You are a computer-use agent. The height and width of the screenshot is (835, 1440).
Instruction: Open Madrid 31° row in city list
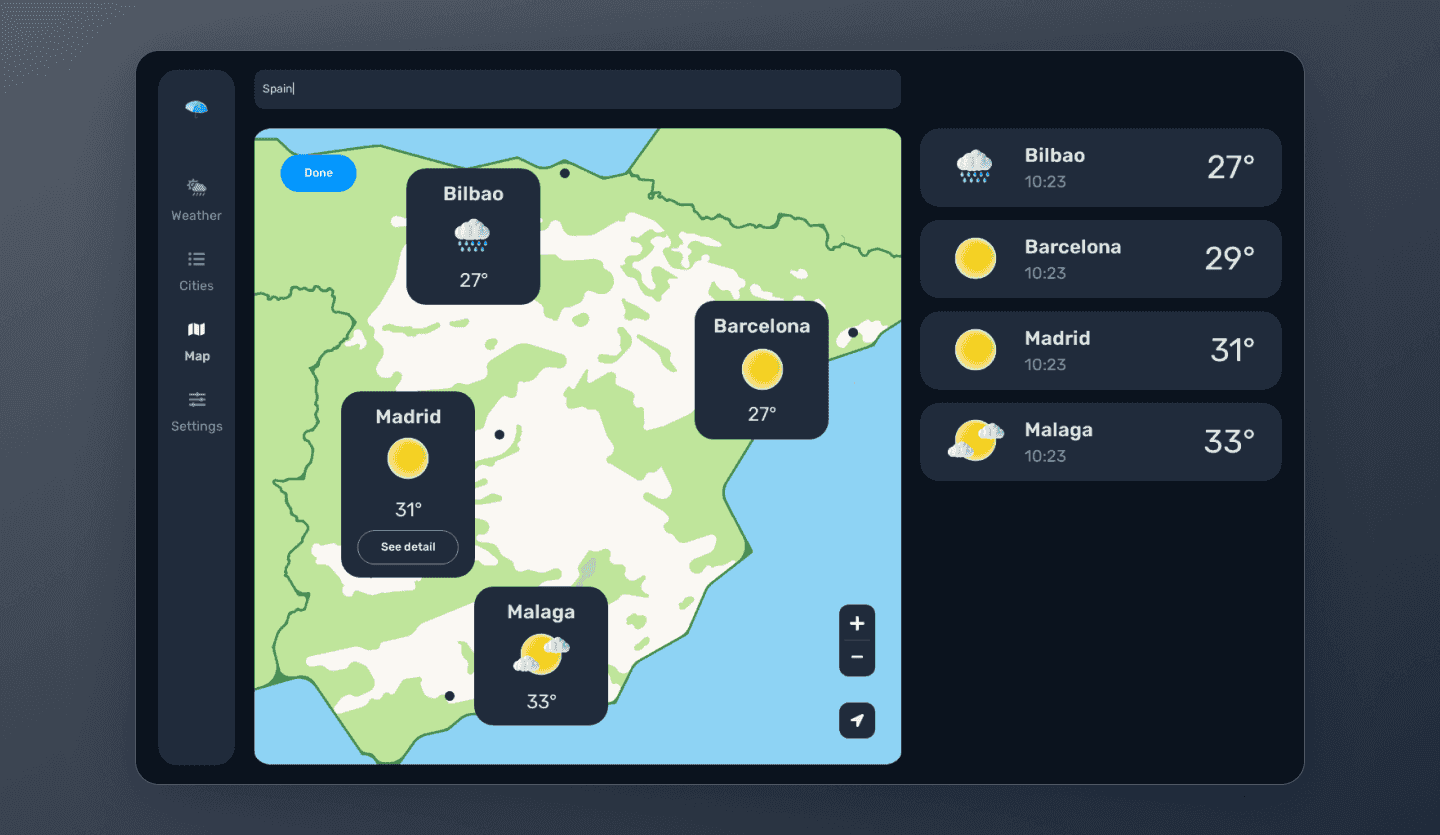click(x=1100, y=351)
